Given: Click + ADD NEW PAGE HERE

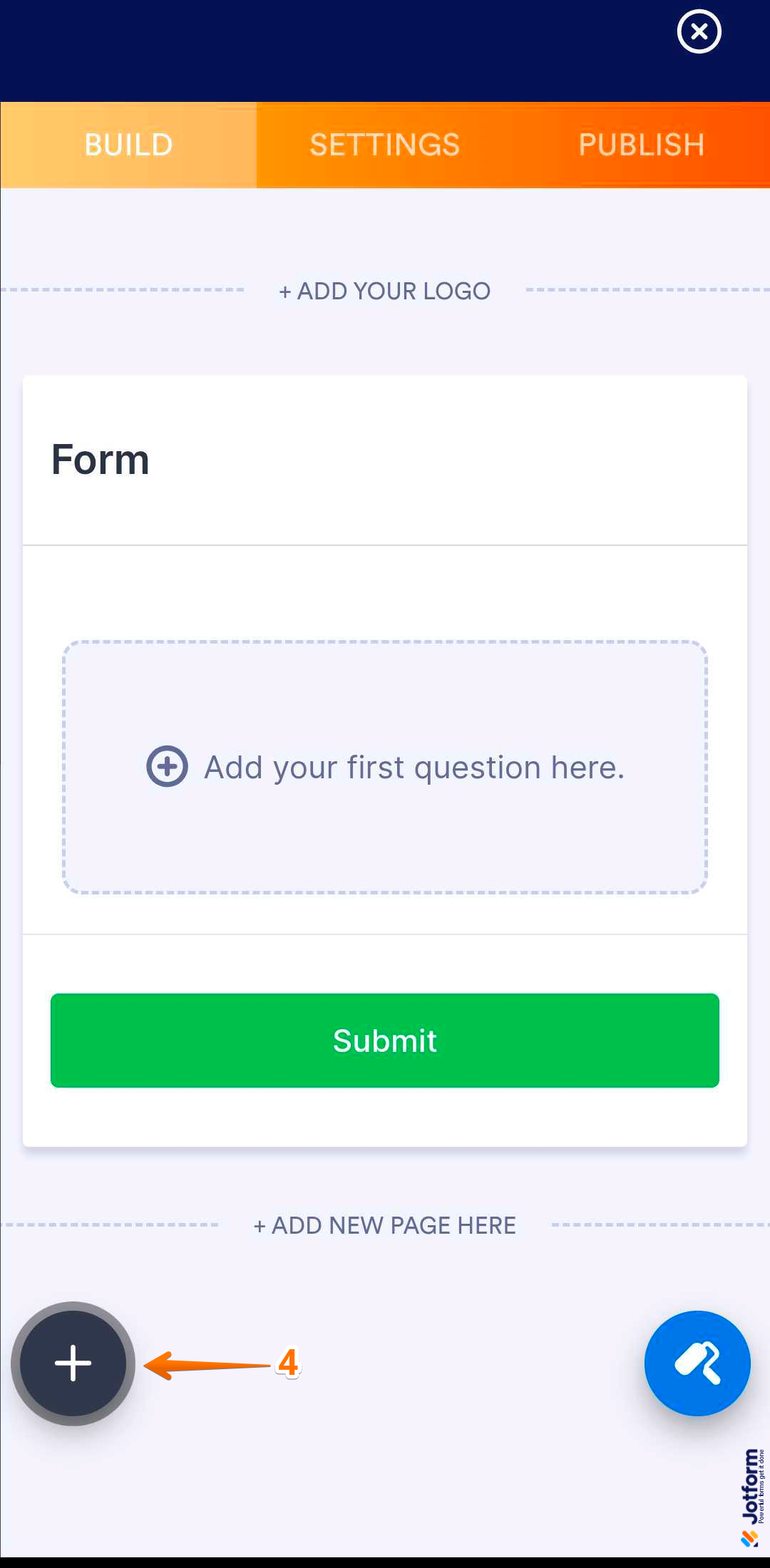Looking at the screenshot, I should [x=385, y=1225].
